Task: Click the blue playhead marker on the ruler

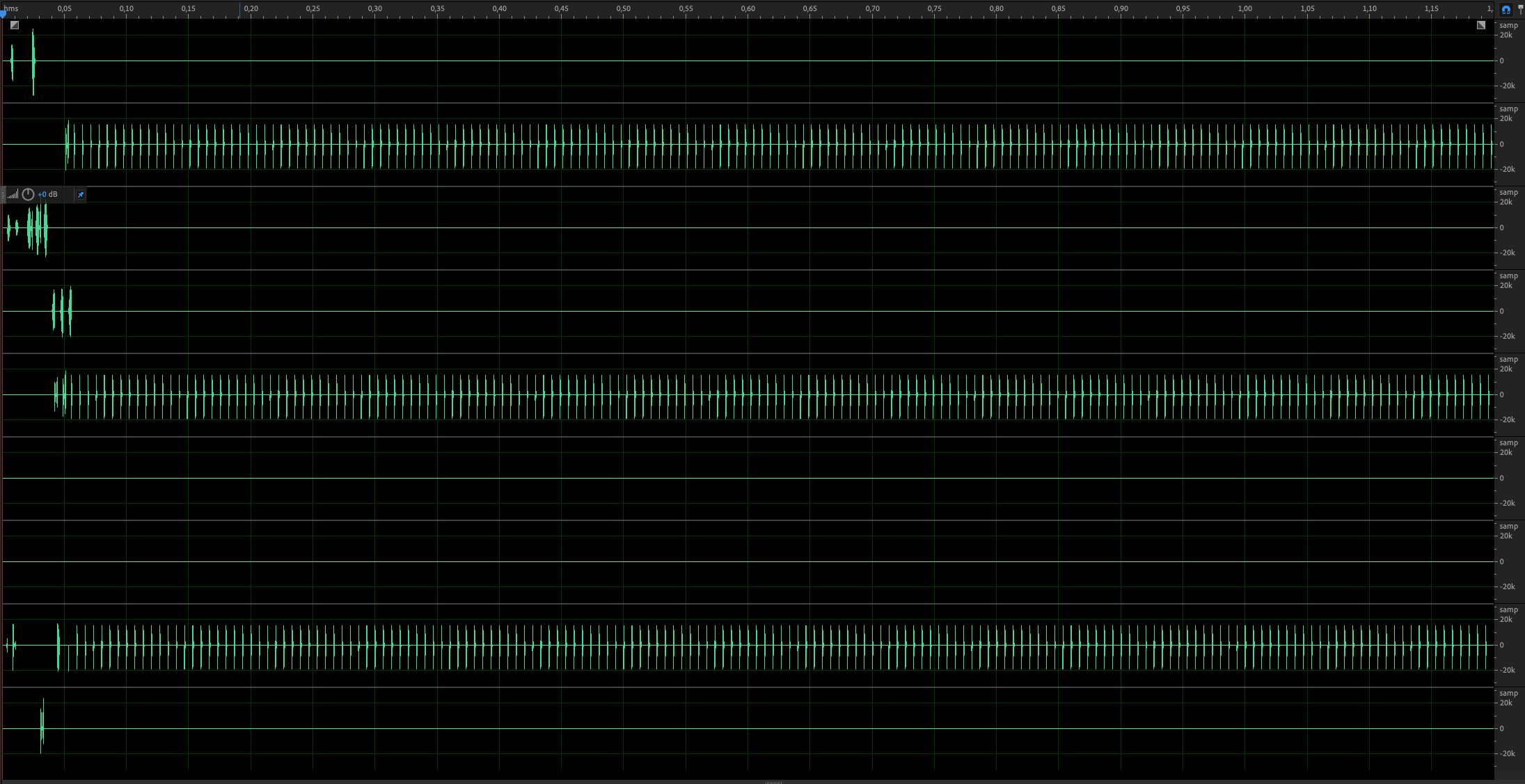Action: pos(3,13)
